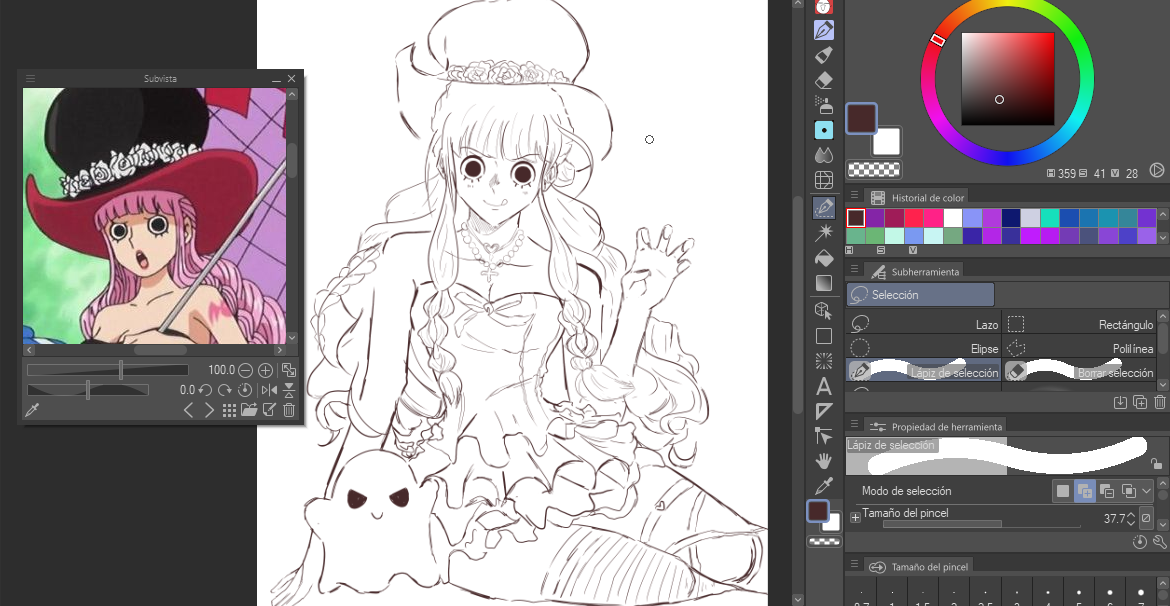Set selection mode to Remove from selection
The image size is (1170, 606).
1107,491
